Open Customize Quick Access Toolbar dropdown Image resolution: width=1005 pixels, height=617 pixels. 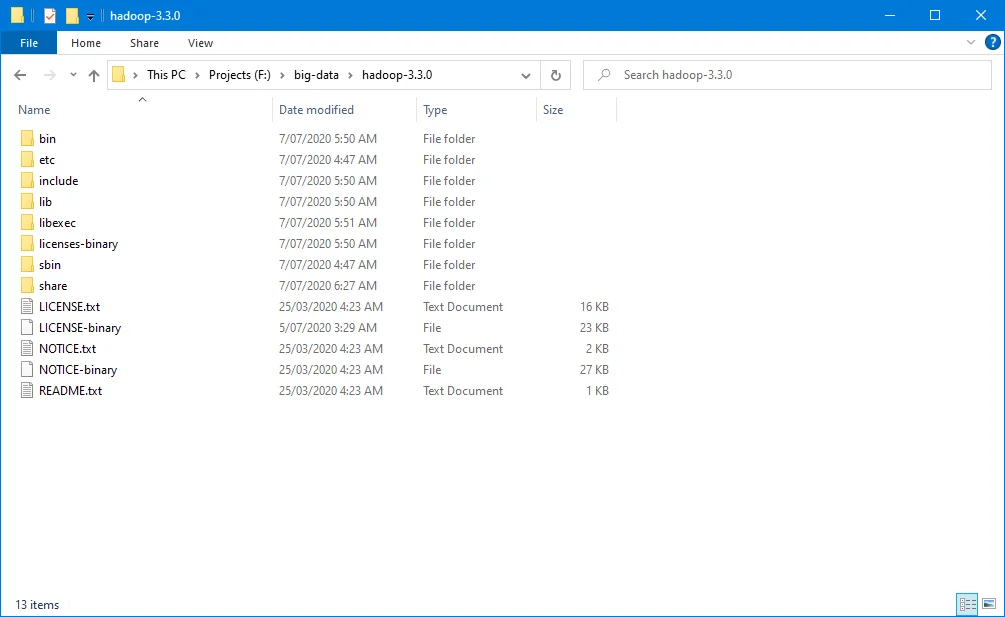tap(90, 17)
